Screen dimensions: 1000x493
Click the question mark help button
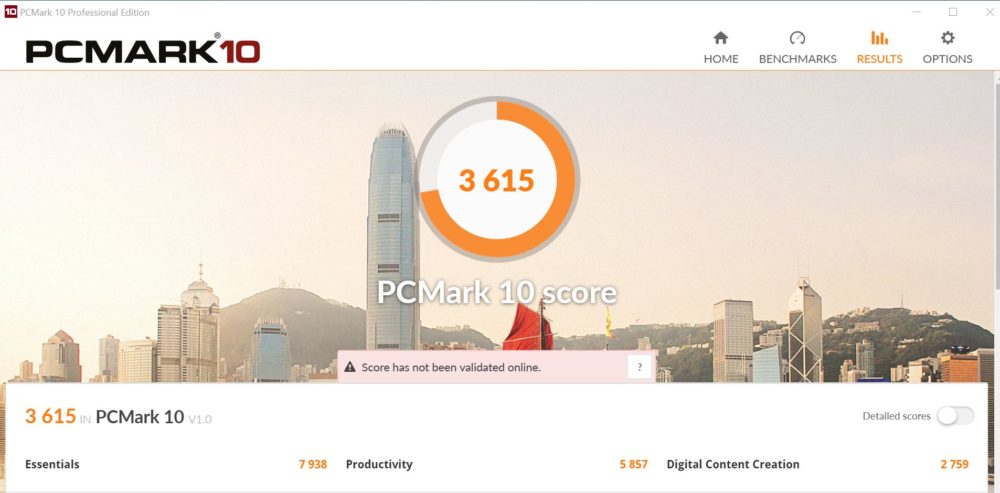[x=640, y=367]
